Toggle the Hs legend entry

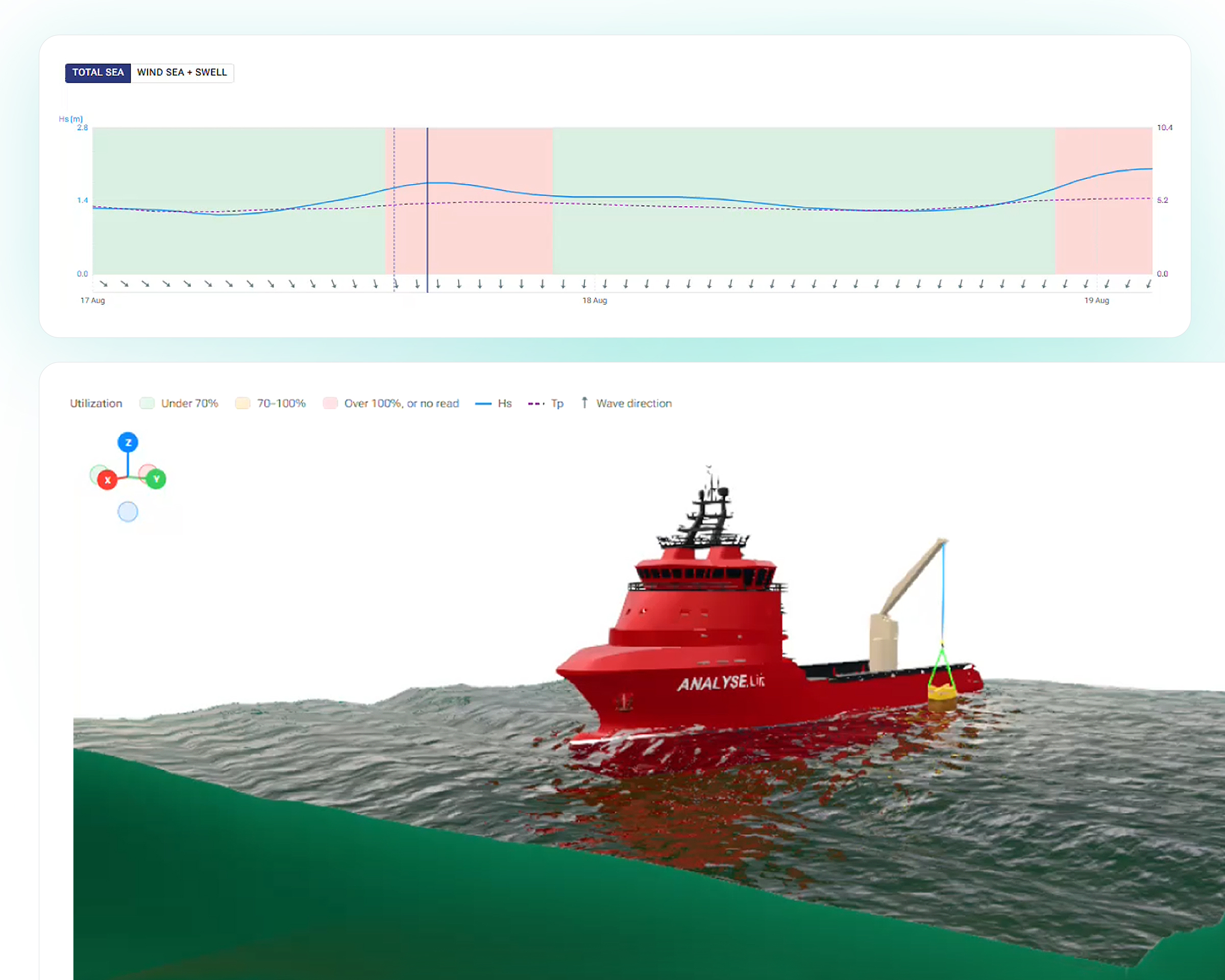[494, 403]
